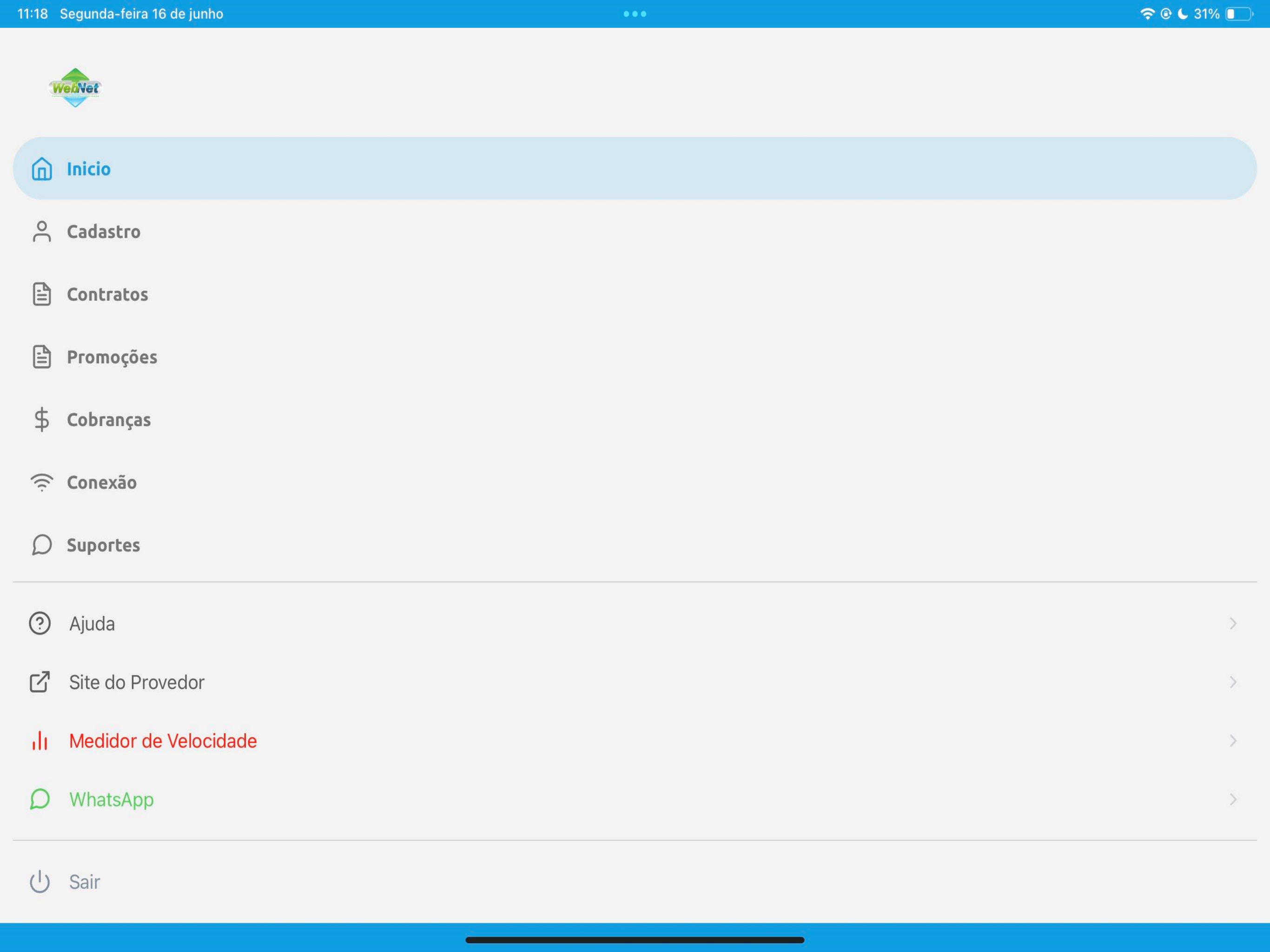Click the WhatsApp green chat icon
The width and height of the screenshot is (1270, 952).
pyautogui.click(x=40, y=799)
